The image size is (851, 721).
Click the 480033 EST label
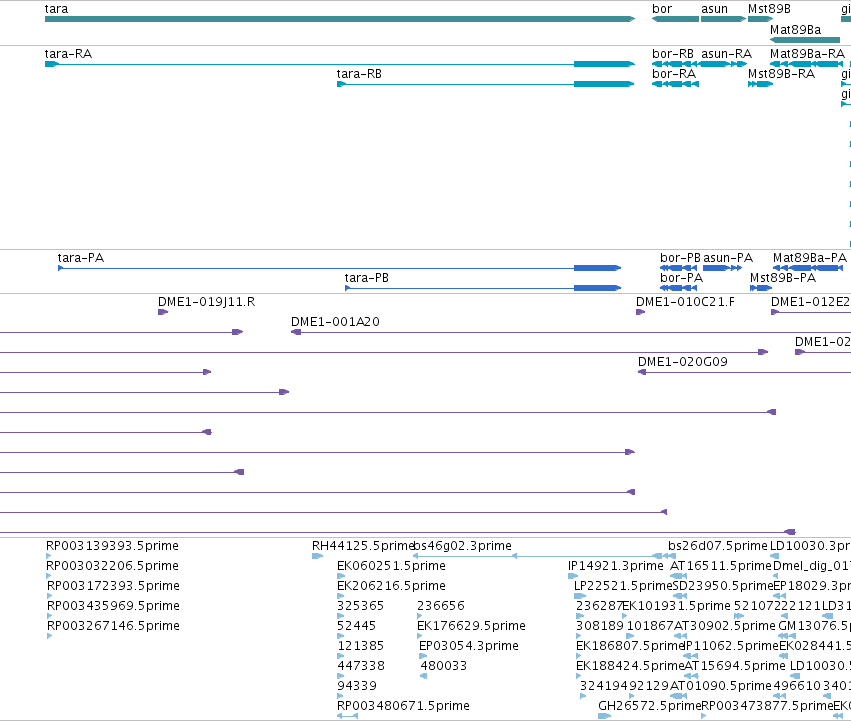(x=443, y=666)
